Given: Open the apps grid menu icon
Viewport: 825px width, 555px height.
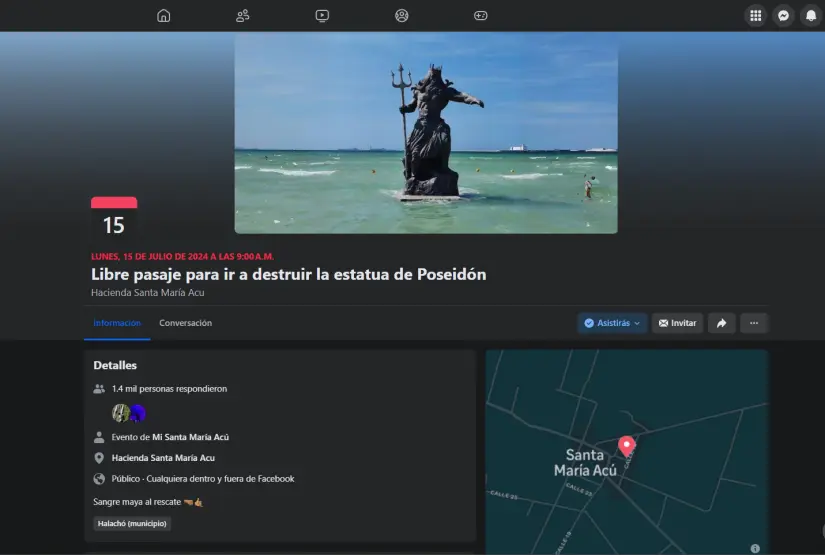Looking at the screenshot, I should (756, 15).
